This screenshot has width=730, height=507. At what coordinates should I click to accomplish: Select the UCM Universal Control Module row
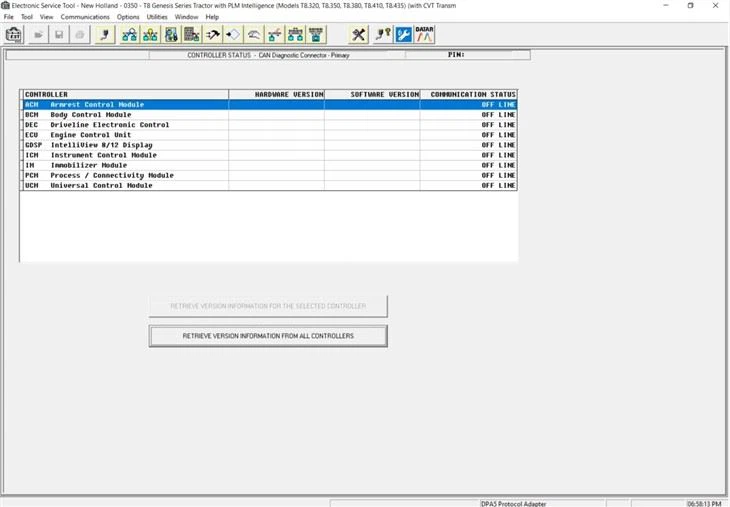[x=270, y=185]
